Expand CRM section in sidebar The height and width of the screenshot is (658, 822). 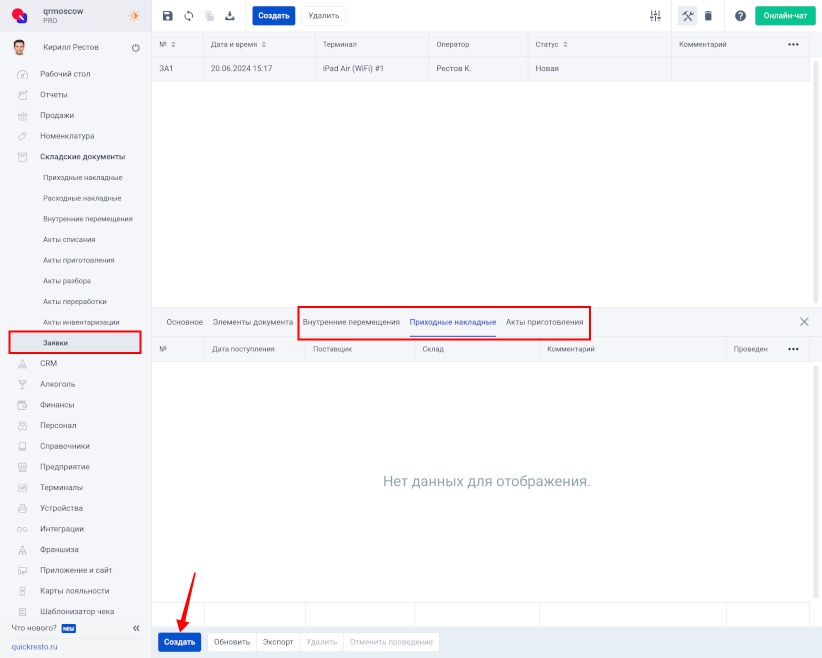[x=48, y=363]
